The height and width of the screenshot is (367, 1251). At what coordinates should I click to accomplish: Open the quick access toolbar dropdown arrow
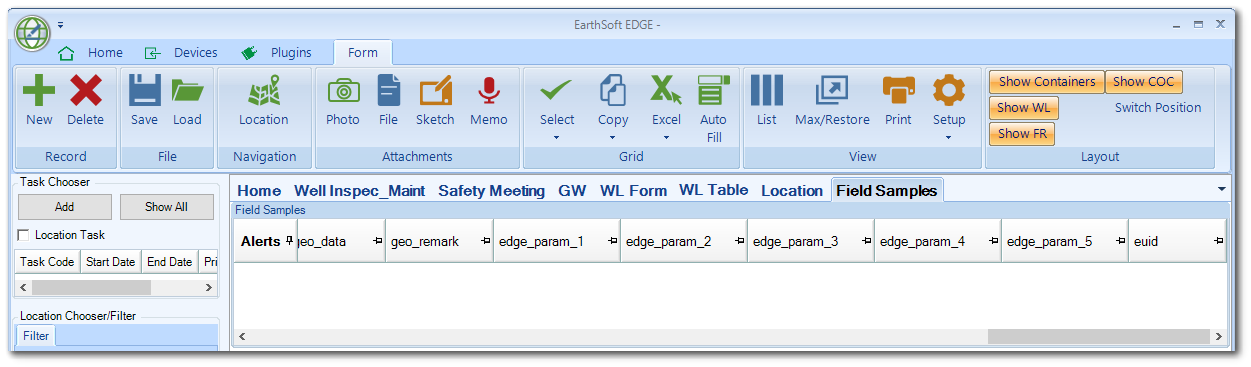(61, 24)
